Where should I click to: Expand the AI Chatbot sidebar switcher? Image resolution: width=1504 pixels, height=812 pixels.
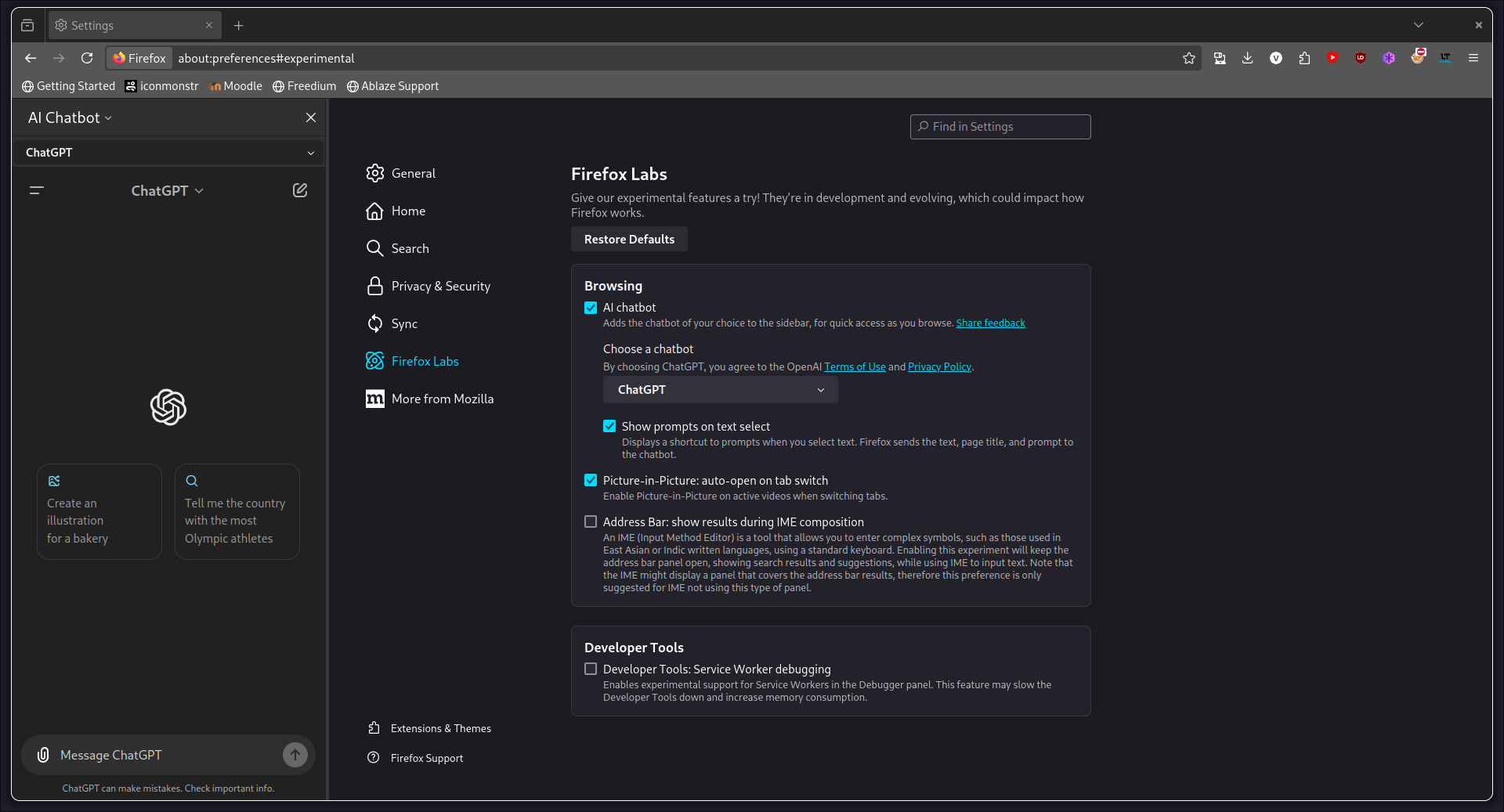coord(70,117)
